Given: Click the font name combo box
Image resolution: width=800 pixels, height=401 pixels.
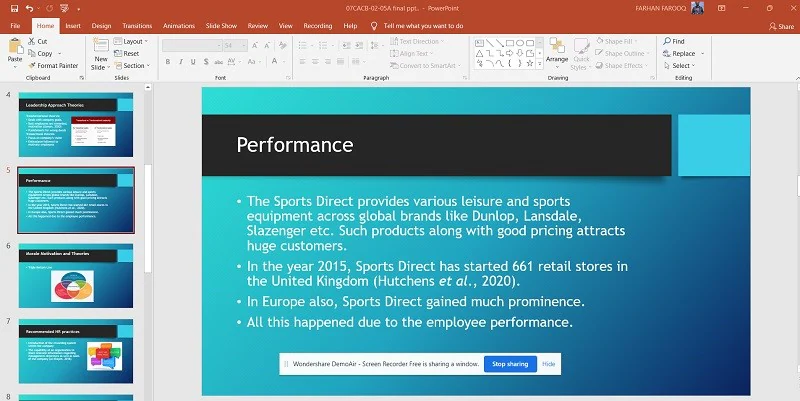Looking at the screenshot, I should pos(192,46).
